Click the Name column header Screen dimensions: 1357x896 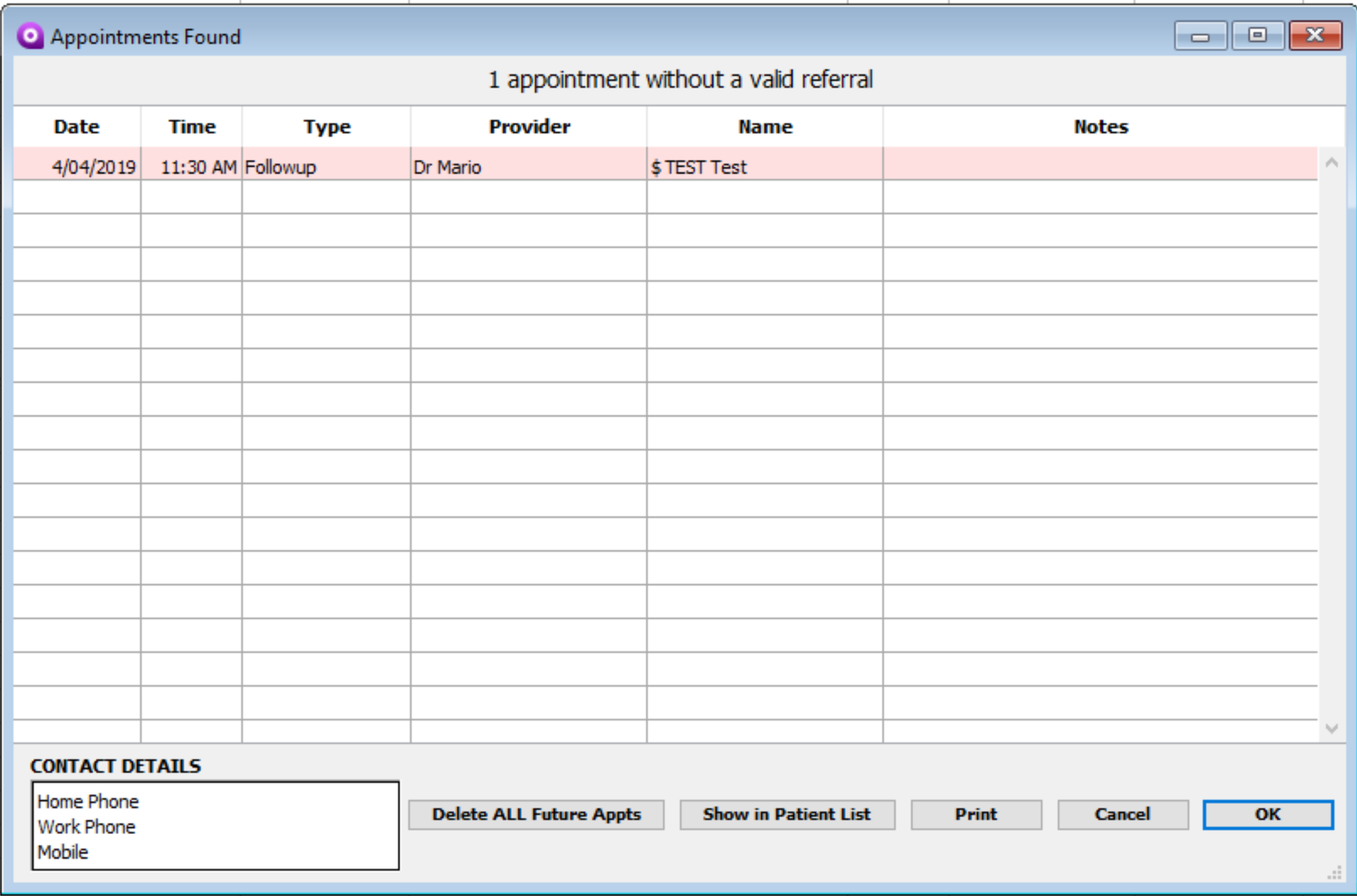[x=765, y=127]
